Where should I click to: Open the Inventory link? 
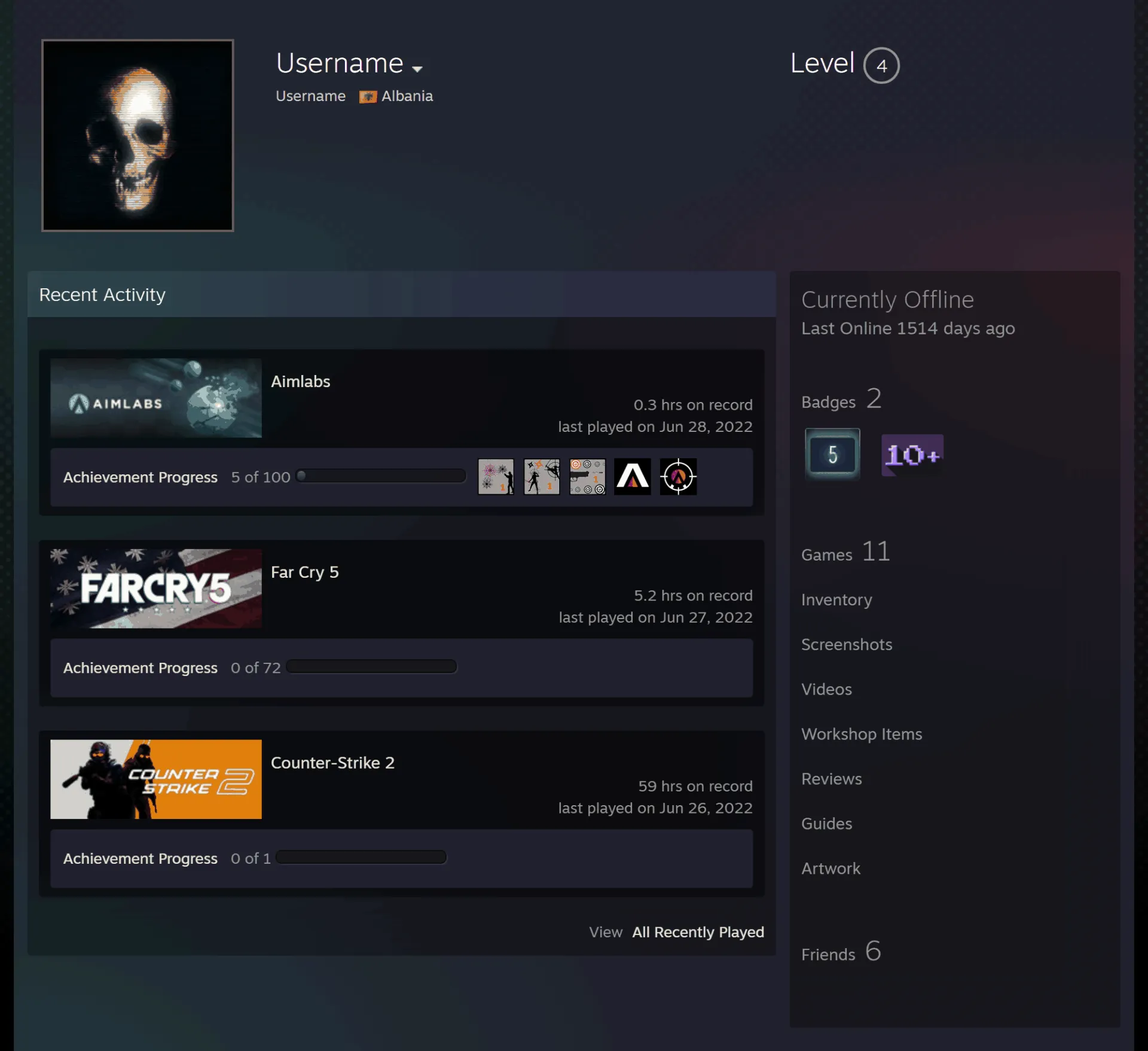(836, 600)
